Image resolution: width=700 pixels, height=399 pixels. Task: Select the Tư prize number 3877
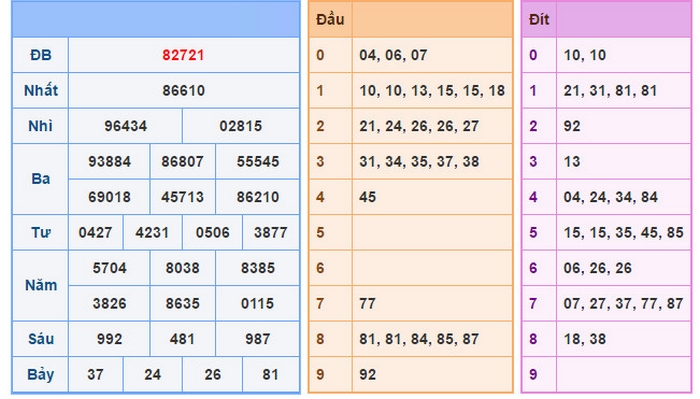click(x=271, y=233)
